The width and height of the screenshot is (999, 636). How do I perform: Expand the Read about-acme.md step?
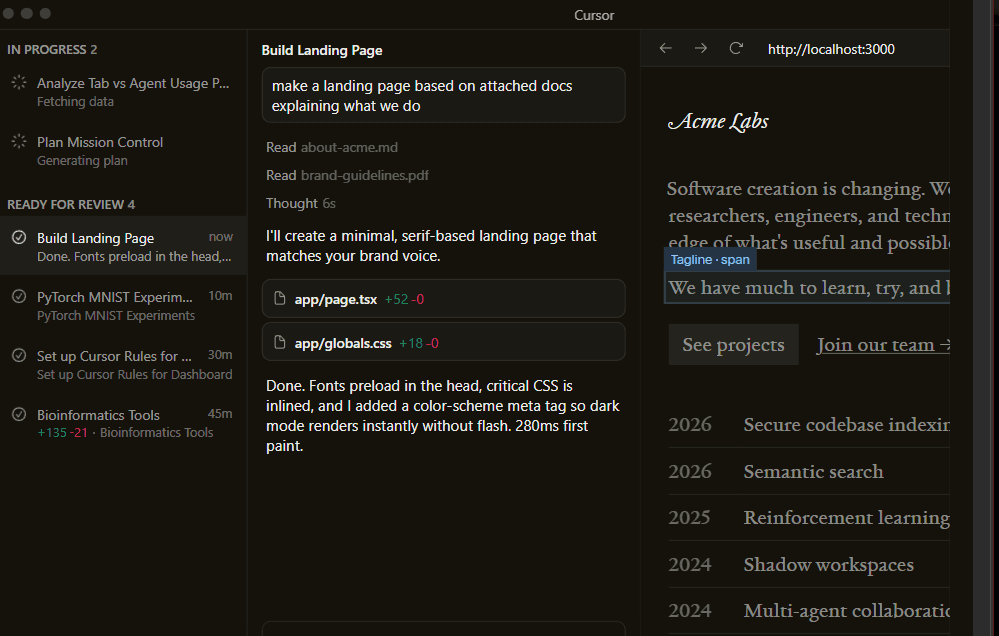pos(330,147)
